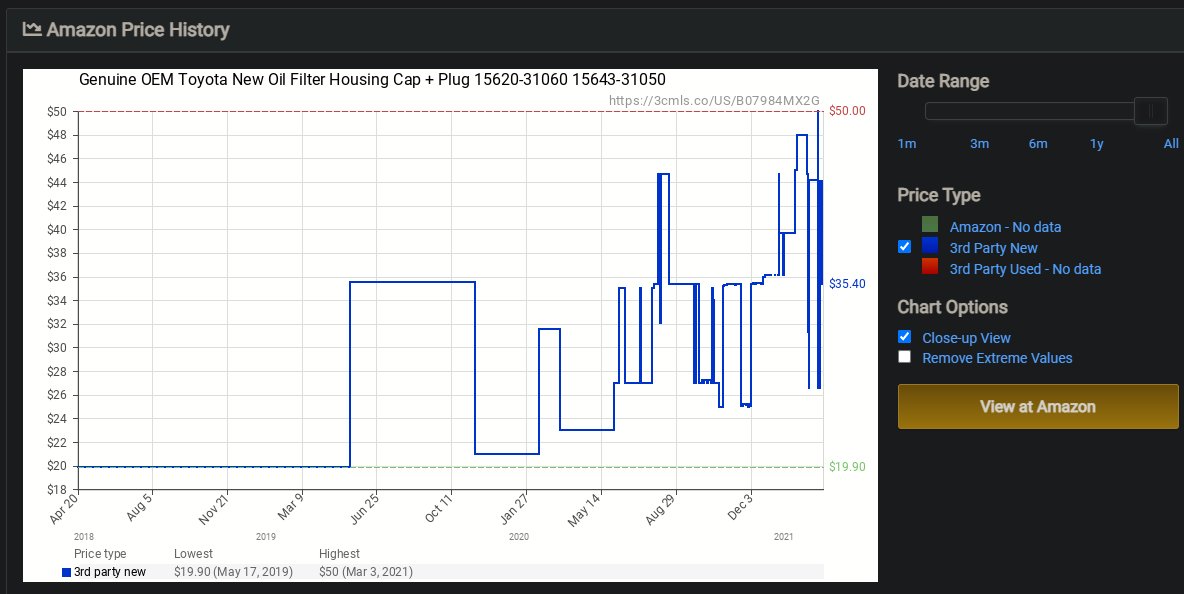Click the Date Range slider handle
This screenshot has width=1184, height=594.
1151,112
